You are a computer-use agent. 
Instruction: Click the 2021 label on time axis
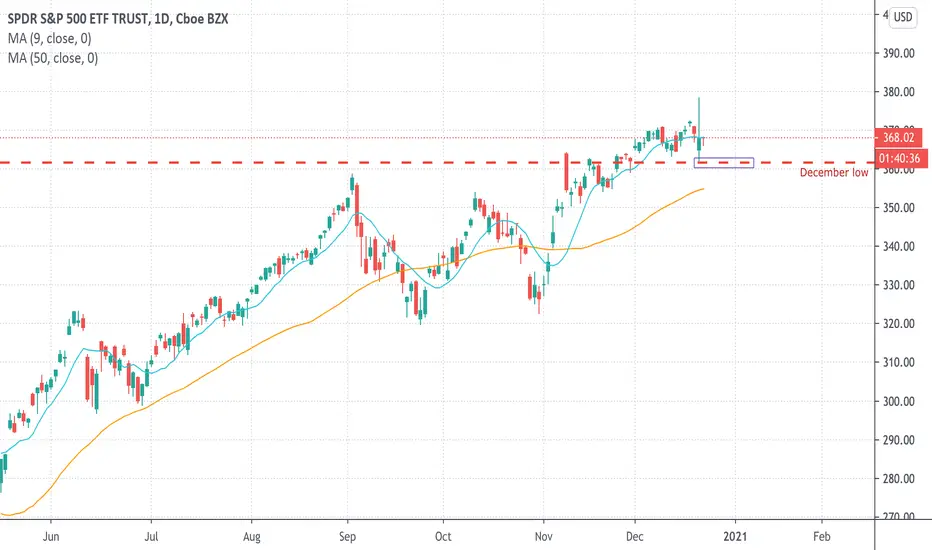click(735, 536)
